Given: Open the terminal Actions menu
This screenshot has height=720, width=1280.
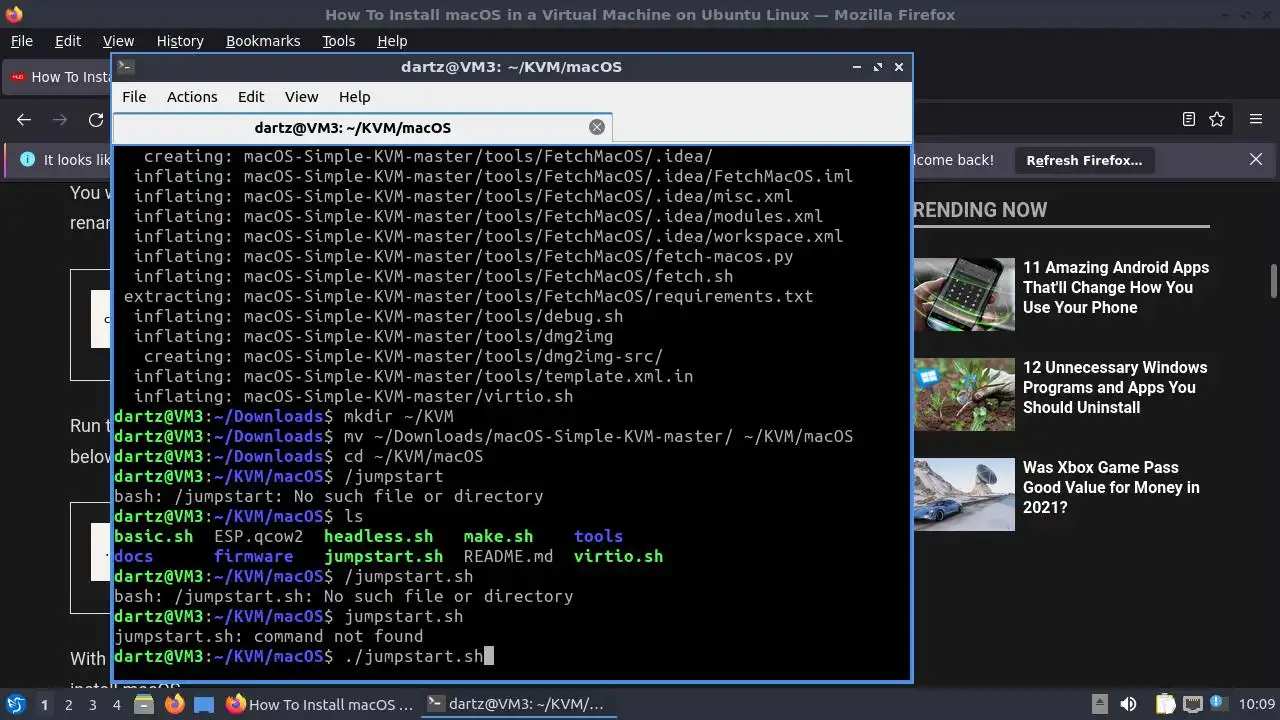Looking at the screenshot, I should coord(192,97).
